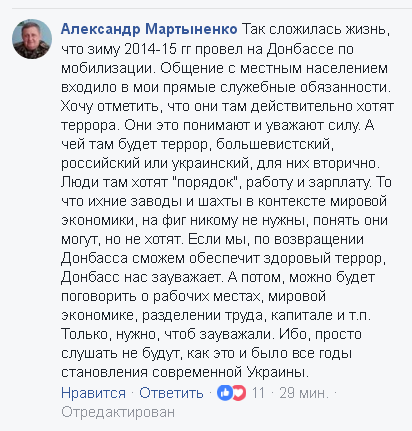Show who reacted by clicking count 11

pyautogui.click(x=258, y=393)
